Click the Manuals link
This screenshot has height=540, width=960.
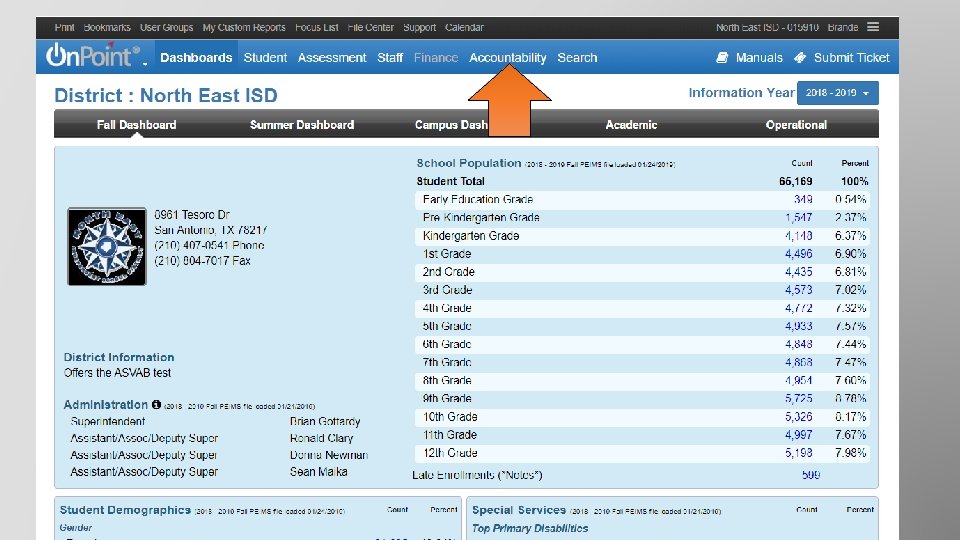[x=759, y=58]
